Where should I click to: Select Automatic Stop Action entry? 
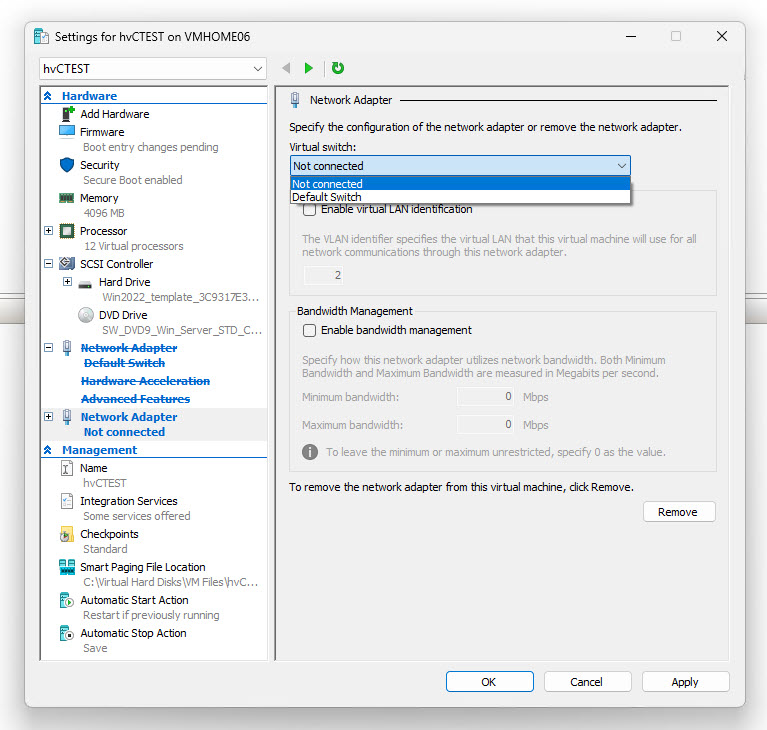(x=133, y=633)
